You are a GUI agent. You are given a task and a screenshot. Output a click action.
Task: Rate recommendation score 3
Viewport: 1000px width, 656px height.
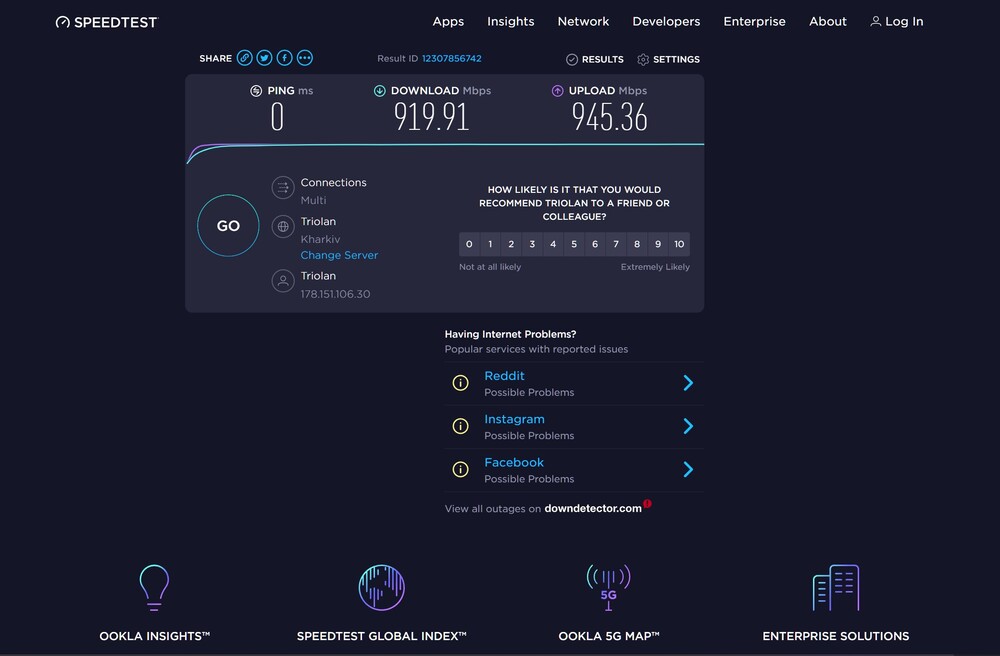pyautogui.click(x=532, y=244)
